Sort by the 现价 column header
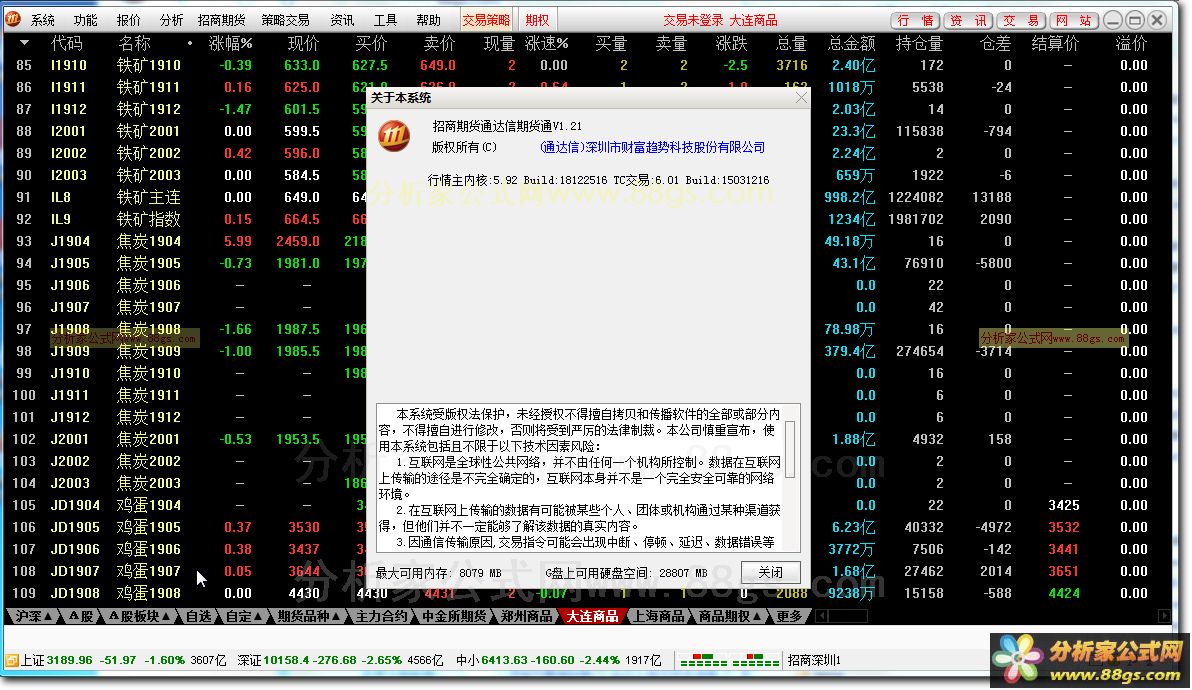This screenshot has height=690, width=1192. coord(303,43)
